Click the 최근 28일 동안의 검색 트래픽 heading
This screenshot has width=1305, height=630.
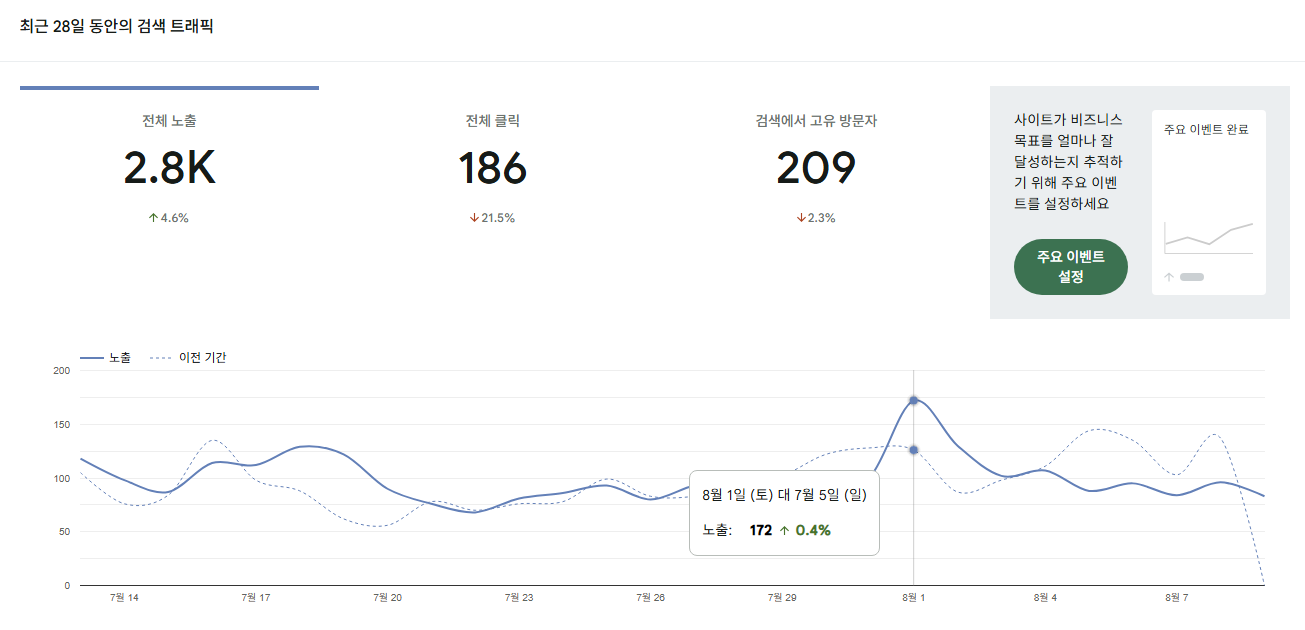click(117, 26)
